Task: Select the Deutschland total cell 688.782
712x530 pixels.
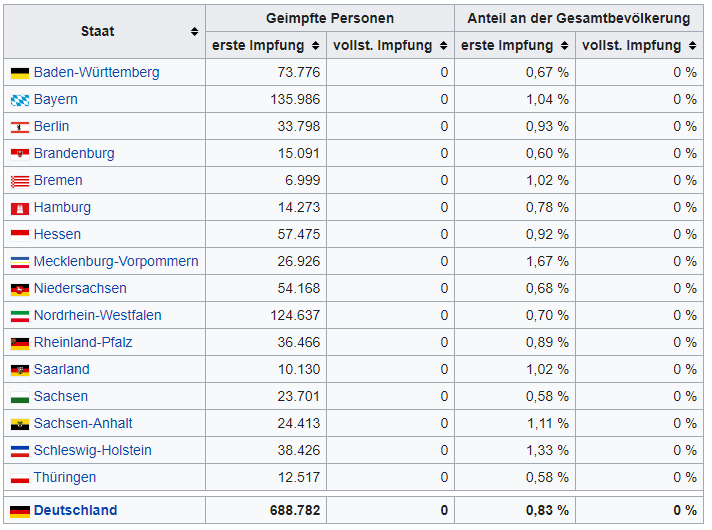Action: click(295, 511)
